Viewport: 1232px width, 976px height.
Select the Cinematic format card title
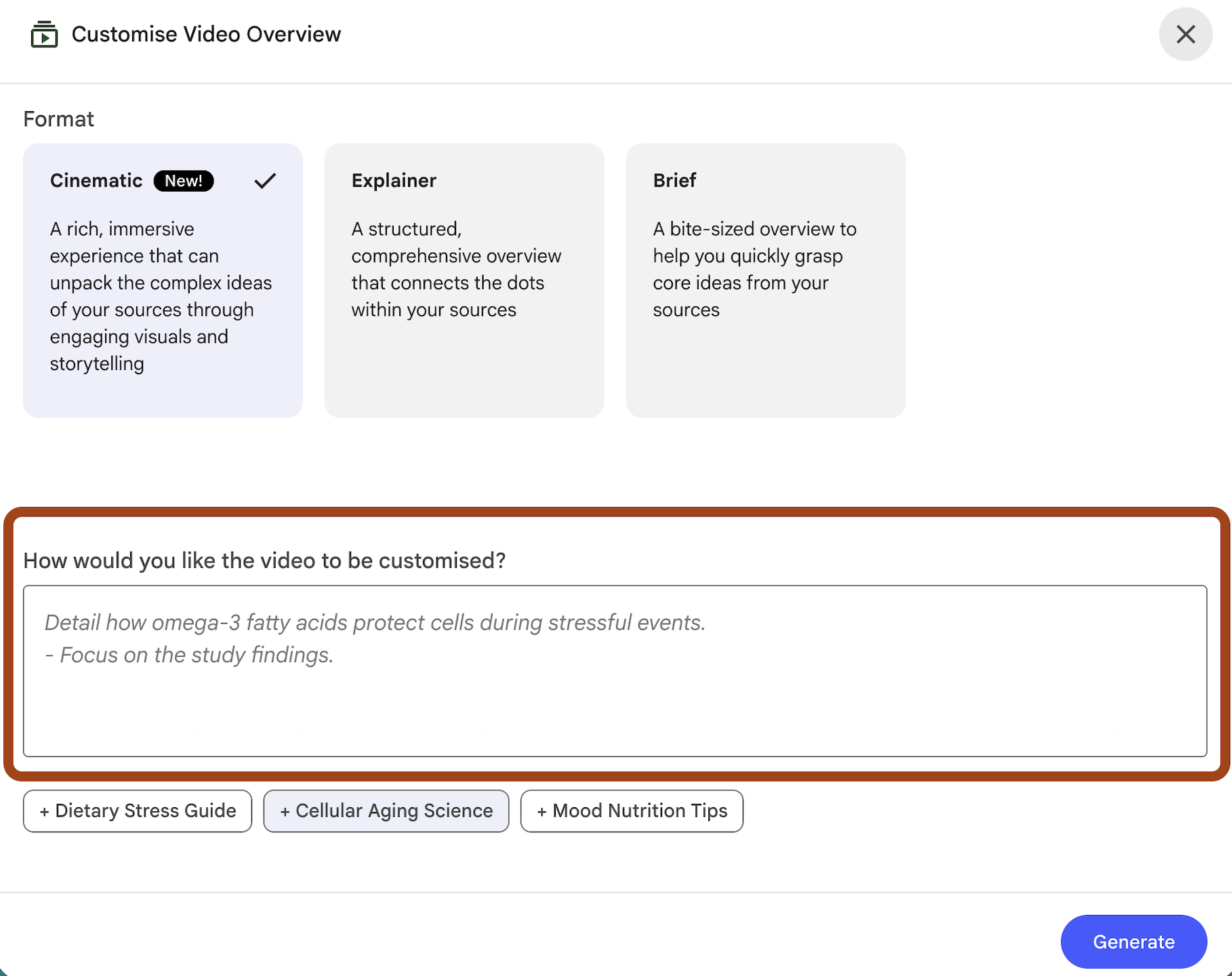click(x=96, y=180)
